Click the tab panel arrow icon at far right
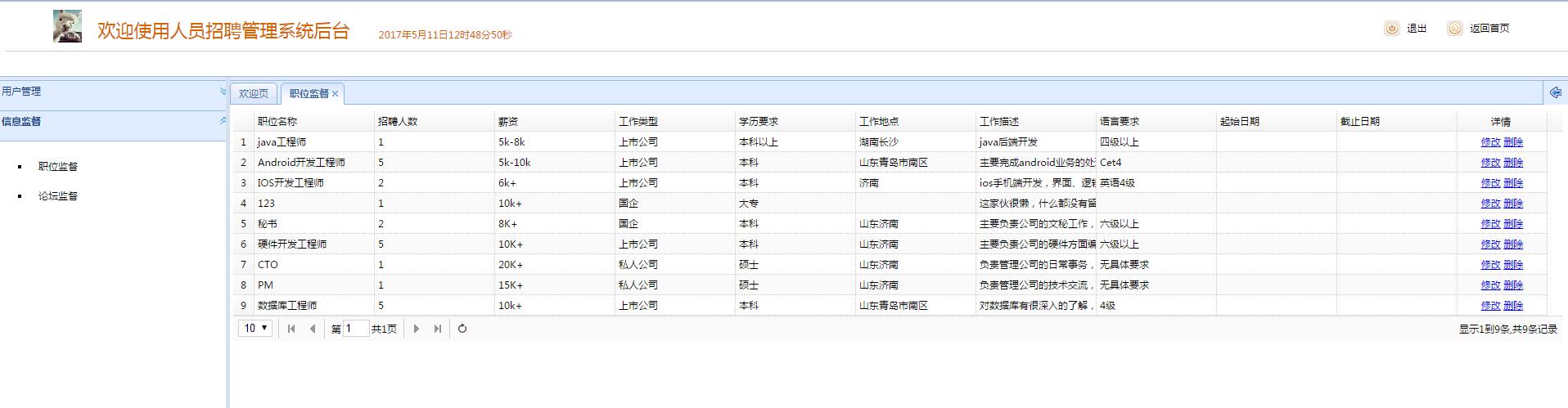 [x=1555, y=93]
